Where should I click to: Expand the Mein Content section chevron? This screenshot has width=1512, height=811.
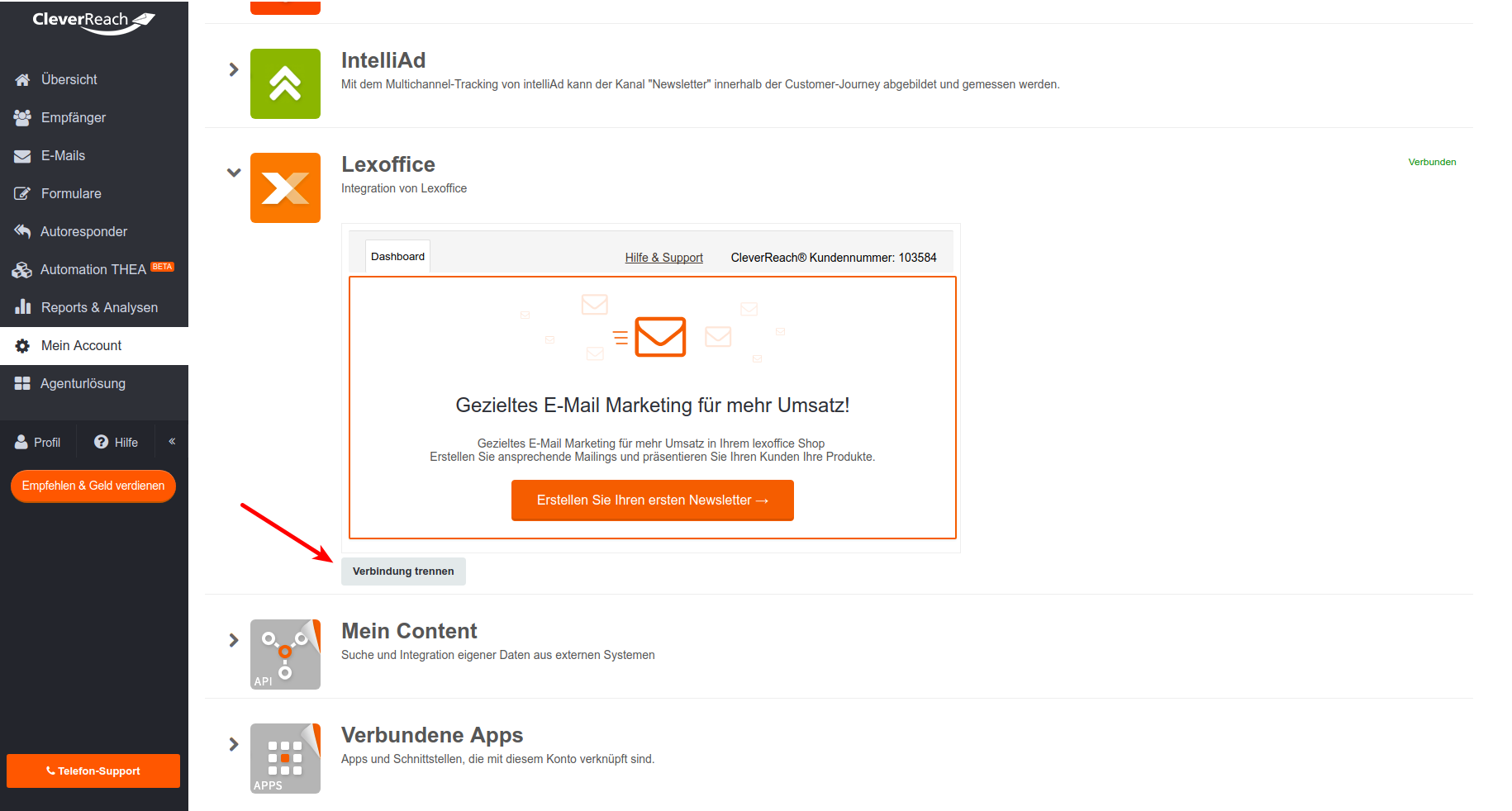click(x=234, y=640)
